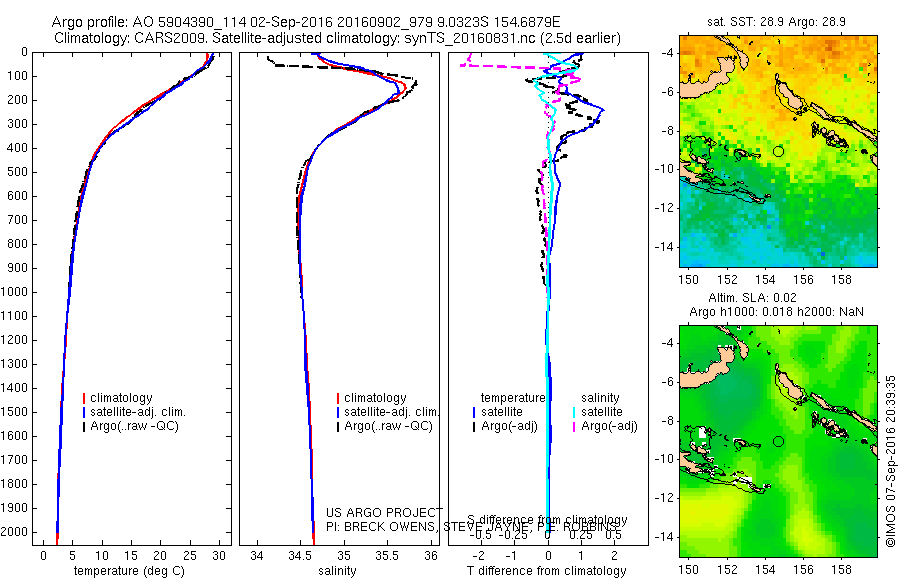Click the float position circle on SST map
The image size is (900, 580).
(x=778, y=152)
